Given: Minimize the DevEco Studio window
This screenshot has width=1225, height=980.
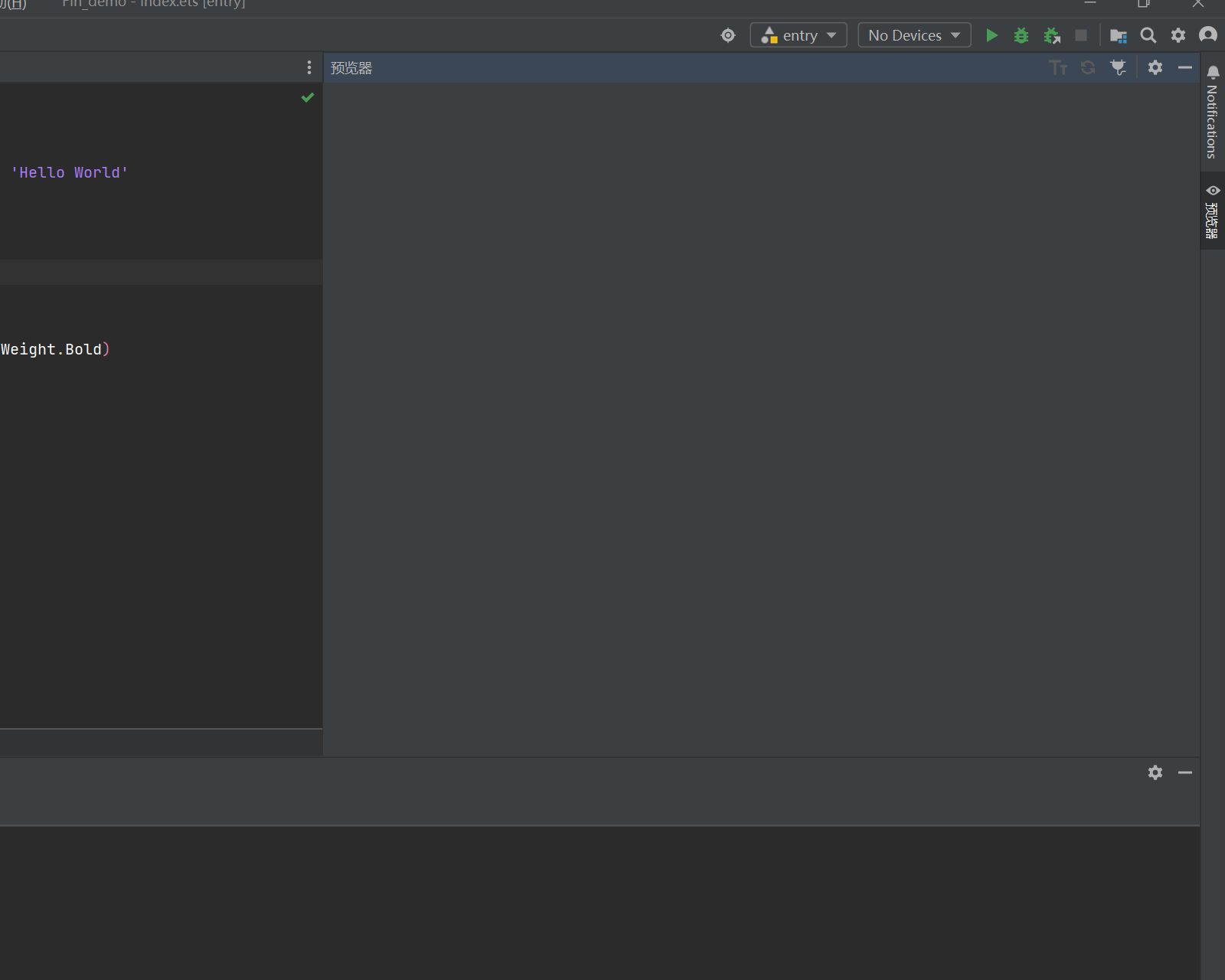Looking at the screenshot, I should pyautogui.click(x=1090, y=3).
